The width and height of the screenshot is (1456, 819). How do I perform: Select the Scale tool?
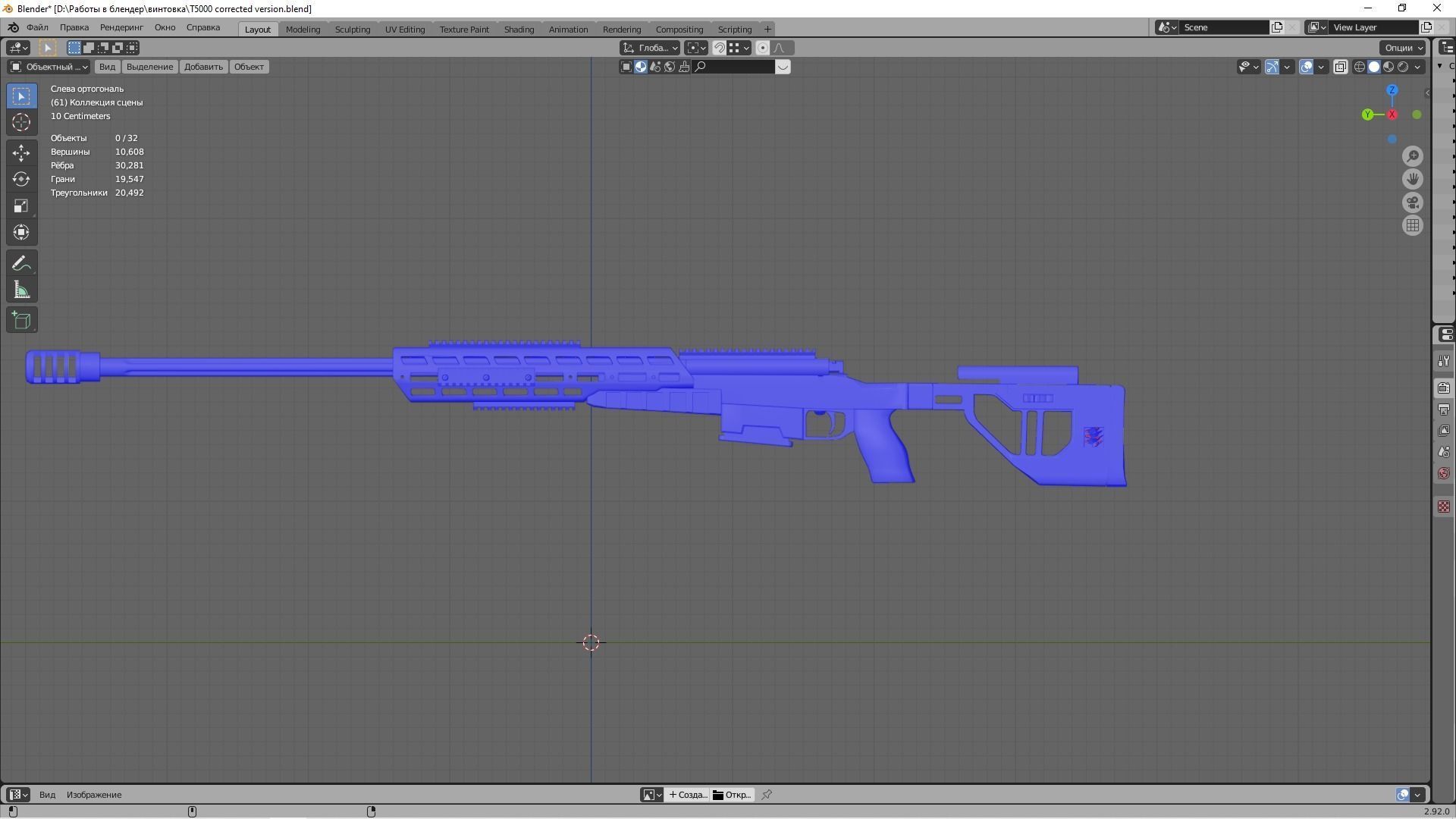click(20, 206)
